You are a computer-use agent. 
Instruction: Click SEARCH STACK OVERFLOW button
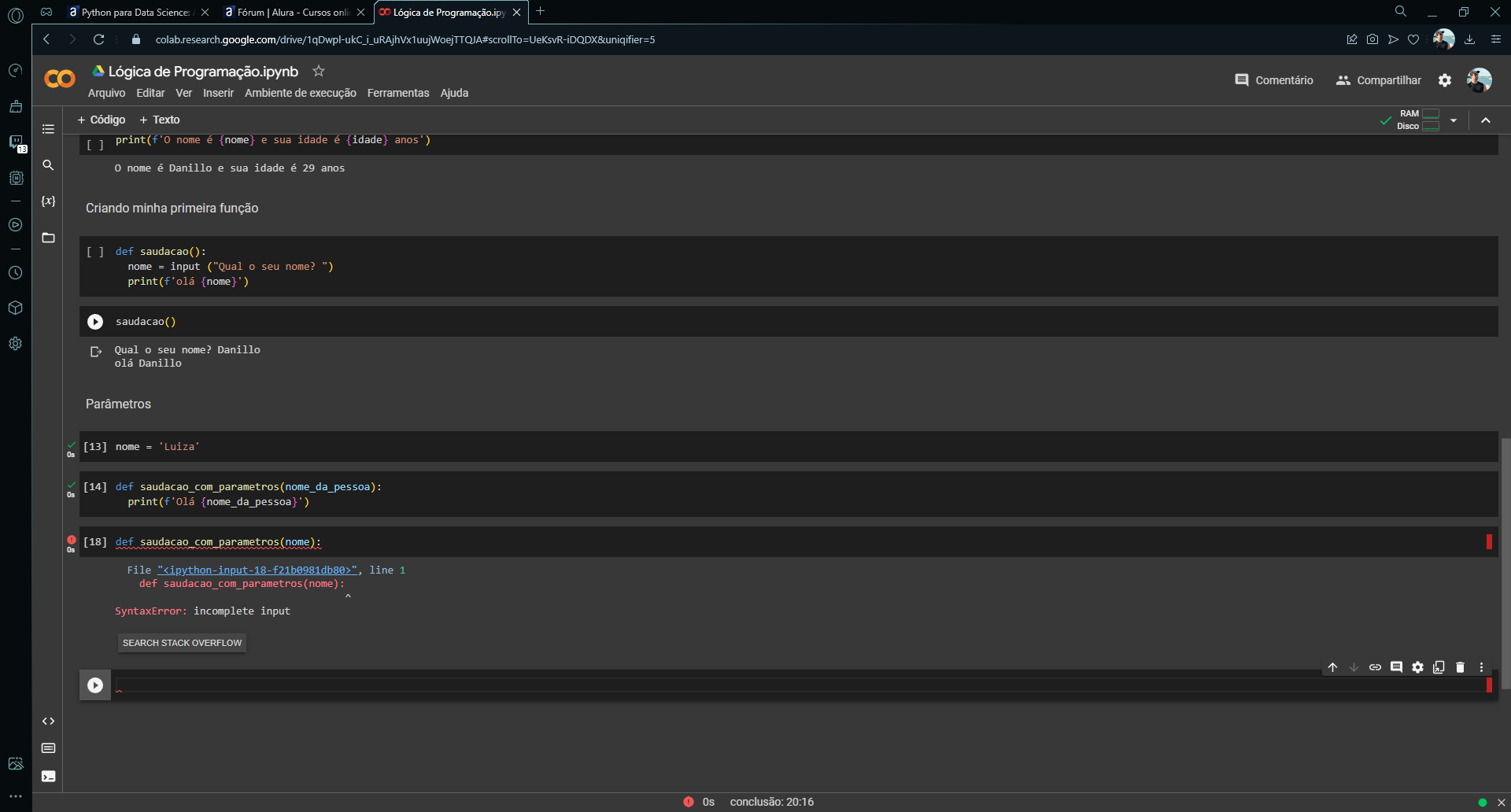pos(182,643)
